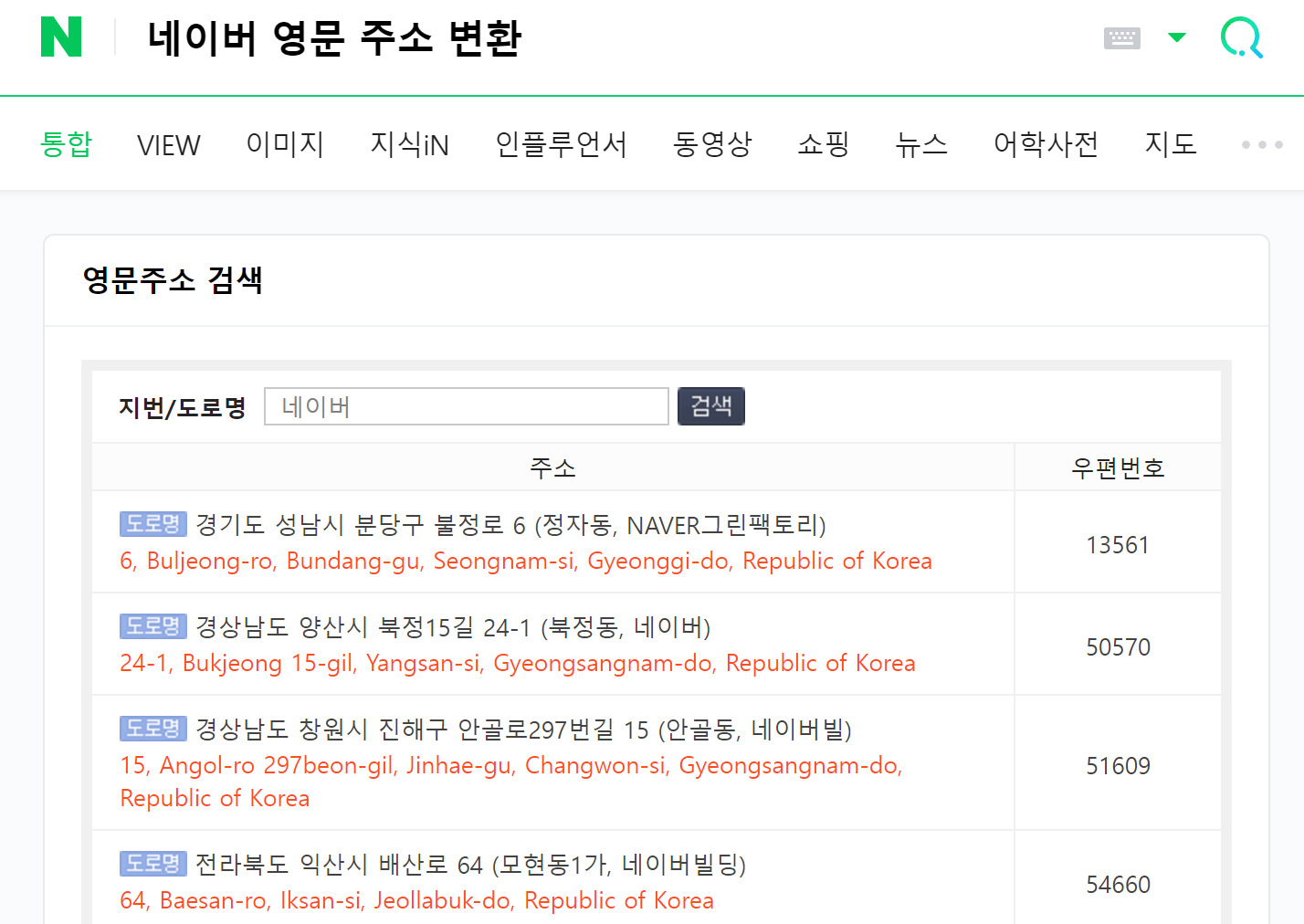1304x924 pixels.
Task: Go to the 지도 tab
Action: 1171,144
